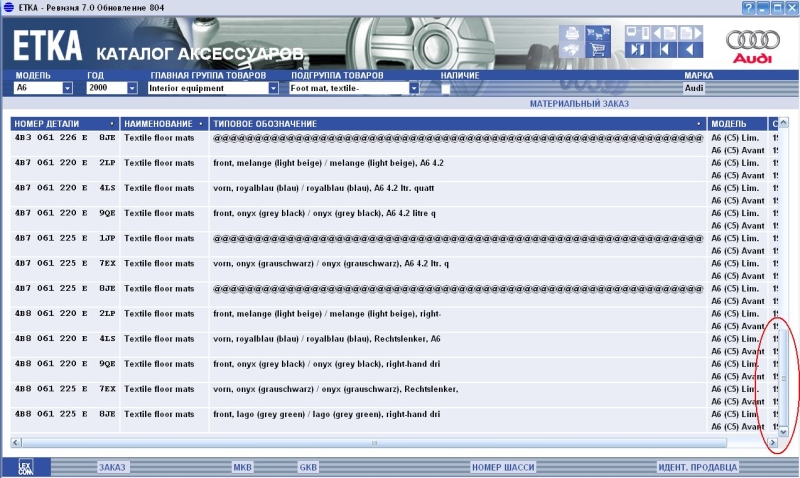This screenshot has width=800, height=478.
Task: Open the ГОД dropdown showing 2000
Action: click(x=132, y=88)
